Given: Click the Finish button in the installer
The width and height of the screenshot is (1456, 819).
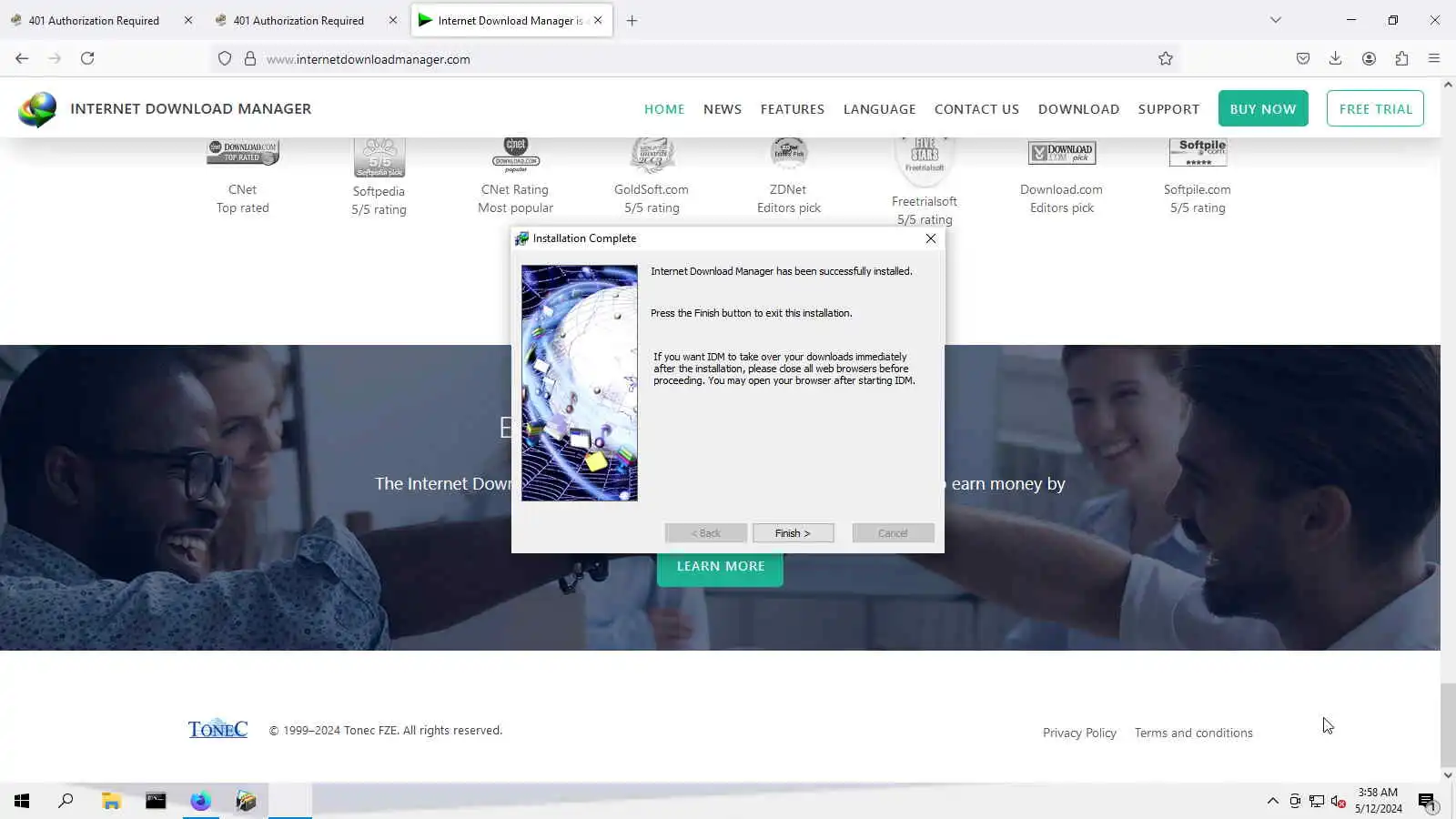Looking at the screenshot, I should tap(793, 533).
